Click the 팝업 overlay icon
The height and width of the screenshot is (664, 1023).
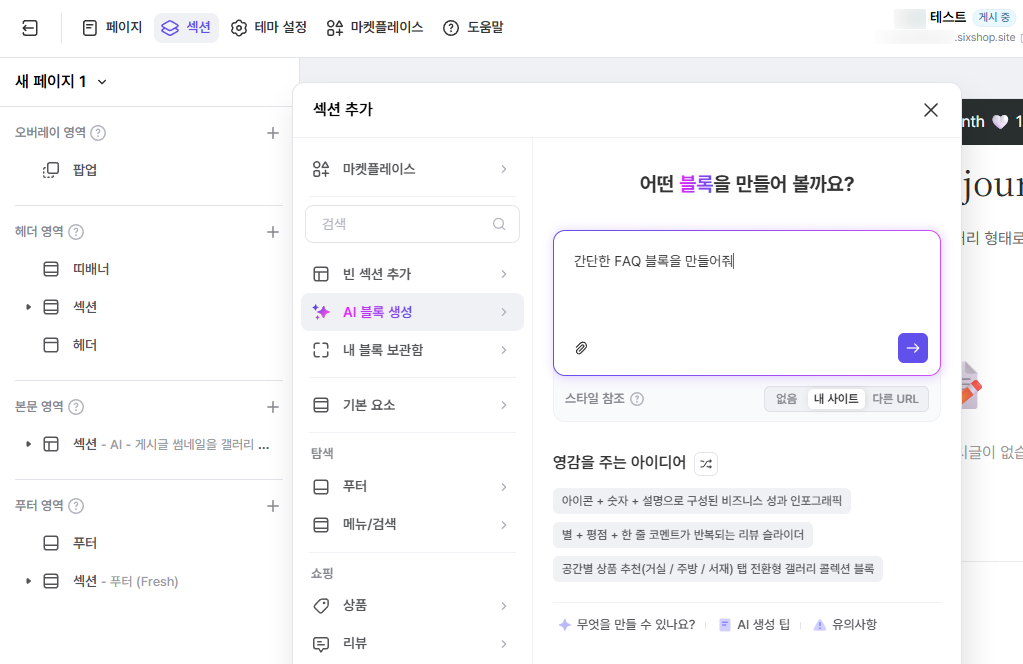(x=51, y=170)
